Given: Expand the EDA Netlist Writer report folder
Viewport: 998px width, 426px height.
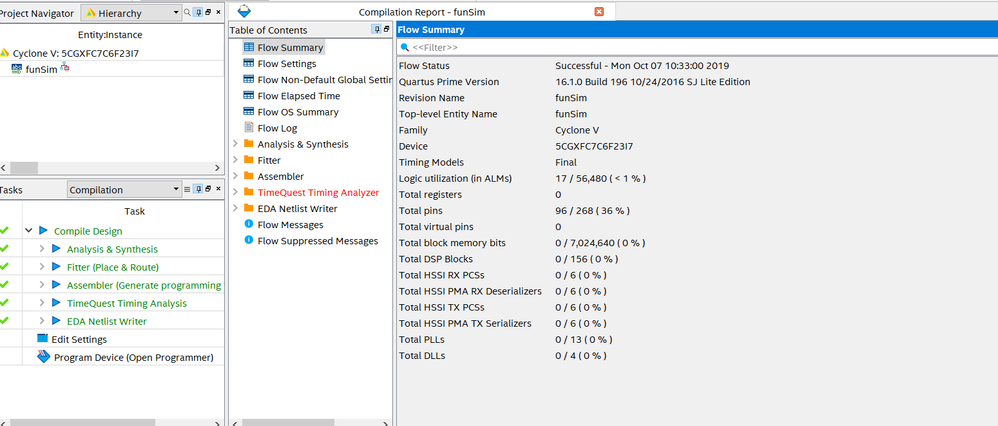Looking at the screenshot, I should pos(235,208).
